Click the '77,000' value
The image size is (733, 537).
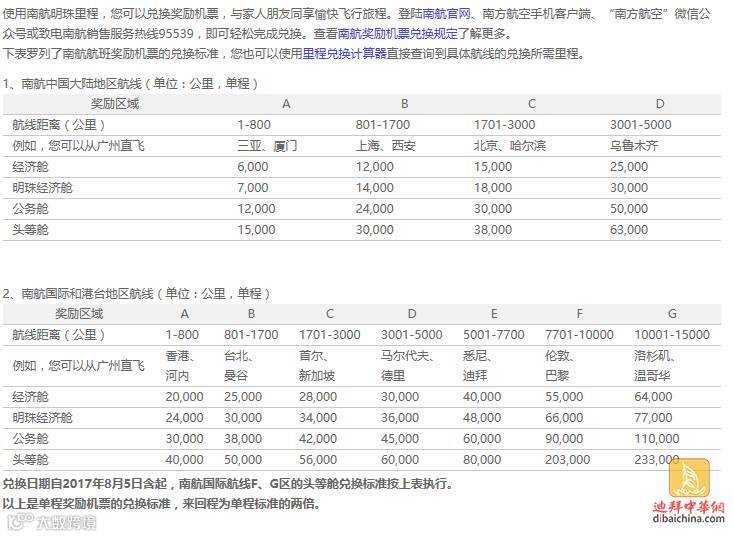[653, 418]
